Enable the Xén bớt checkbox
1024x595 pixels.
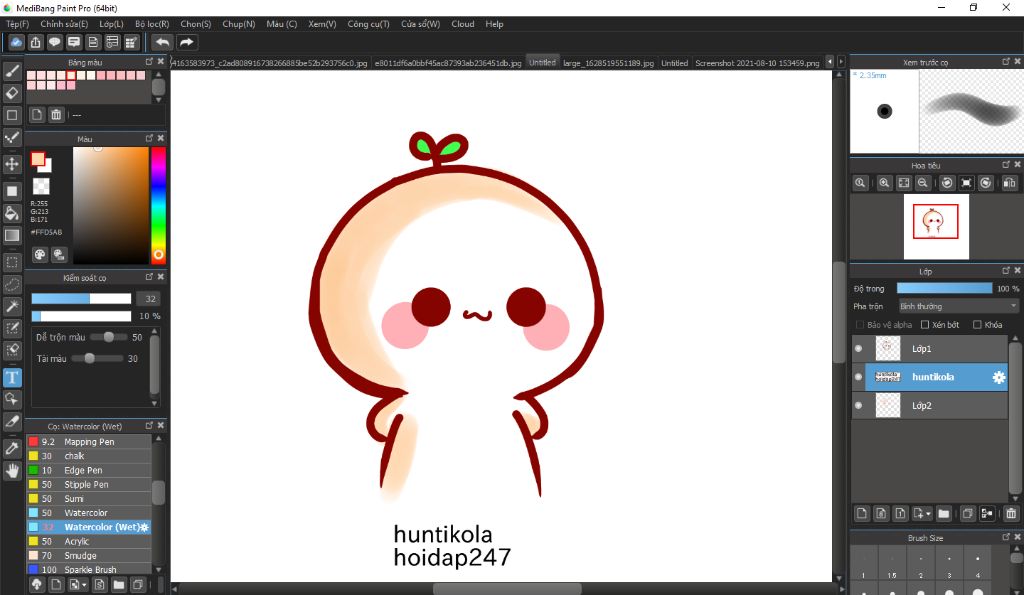pyautogui.click(x=925, y=325)
